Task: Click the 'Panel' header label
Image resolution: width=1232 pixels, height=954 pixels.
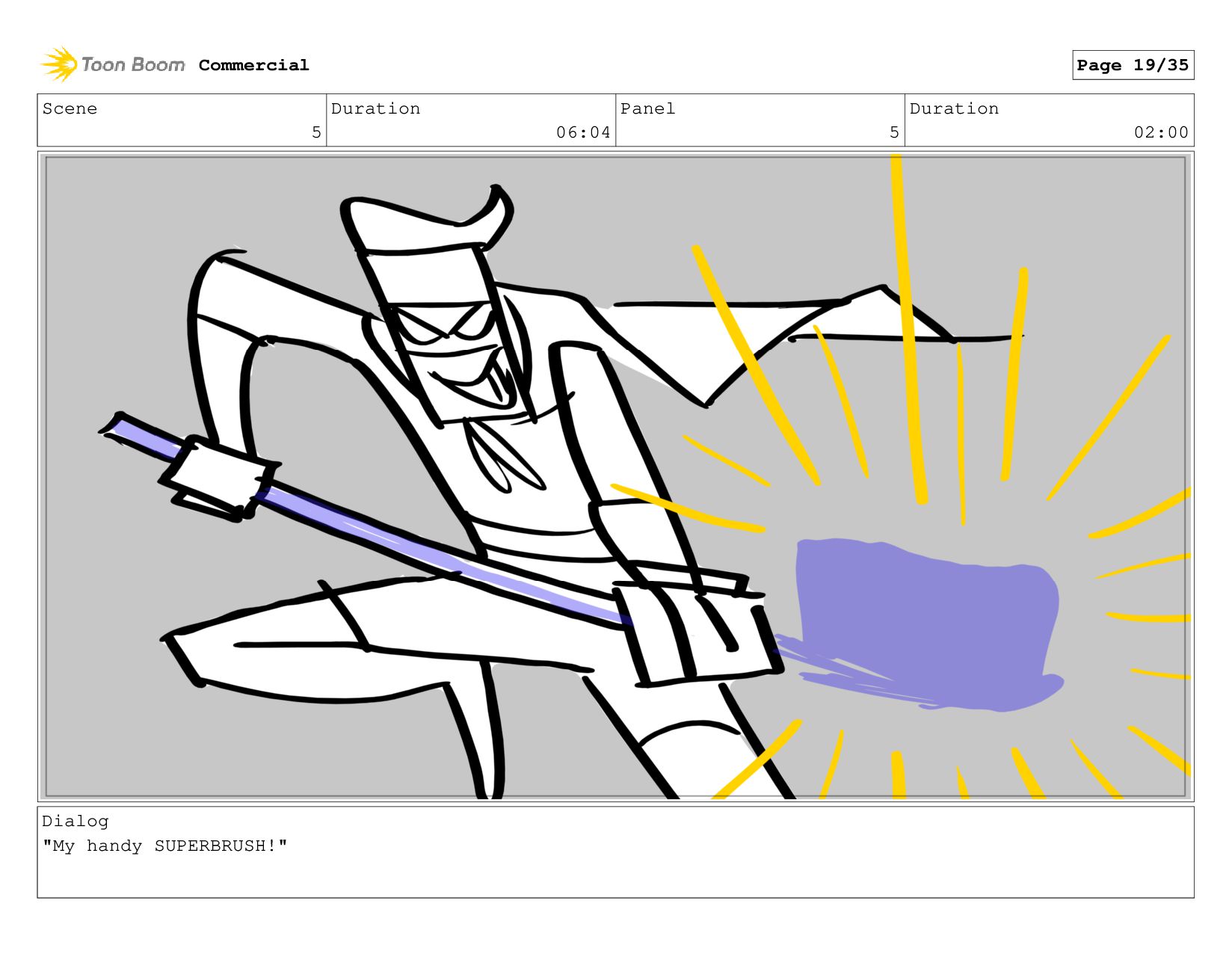Action: click(647, 108)
